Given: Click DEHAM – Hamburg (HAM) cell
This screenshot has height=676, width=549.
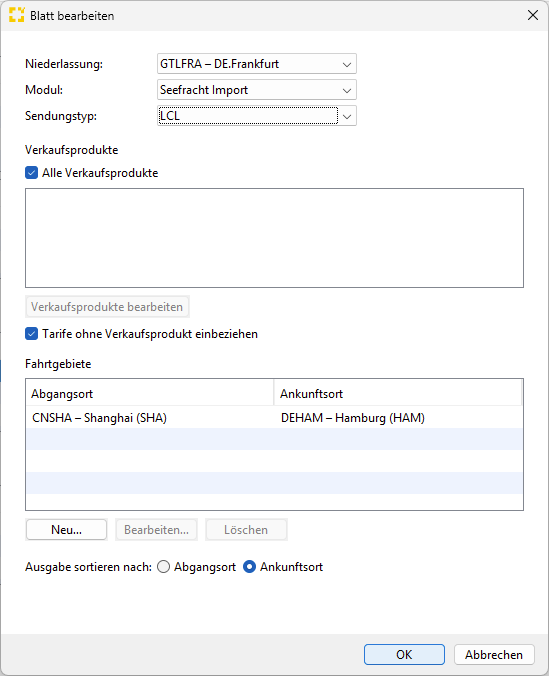Looking at the screenshot, I should point(353,418).
